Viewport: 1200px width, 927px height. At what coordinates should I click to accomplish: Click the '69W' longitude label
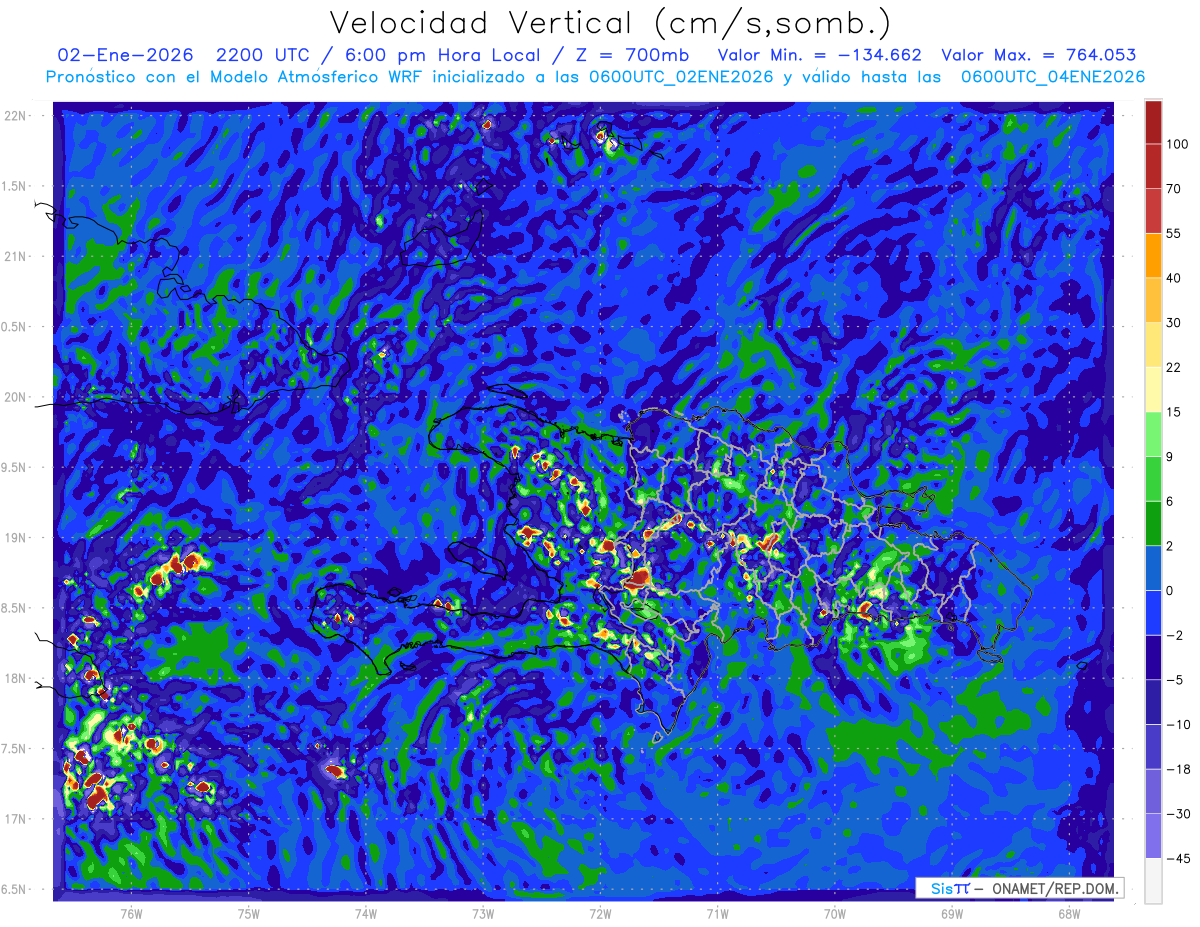[952, 913]
